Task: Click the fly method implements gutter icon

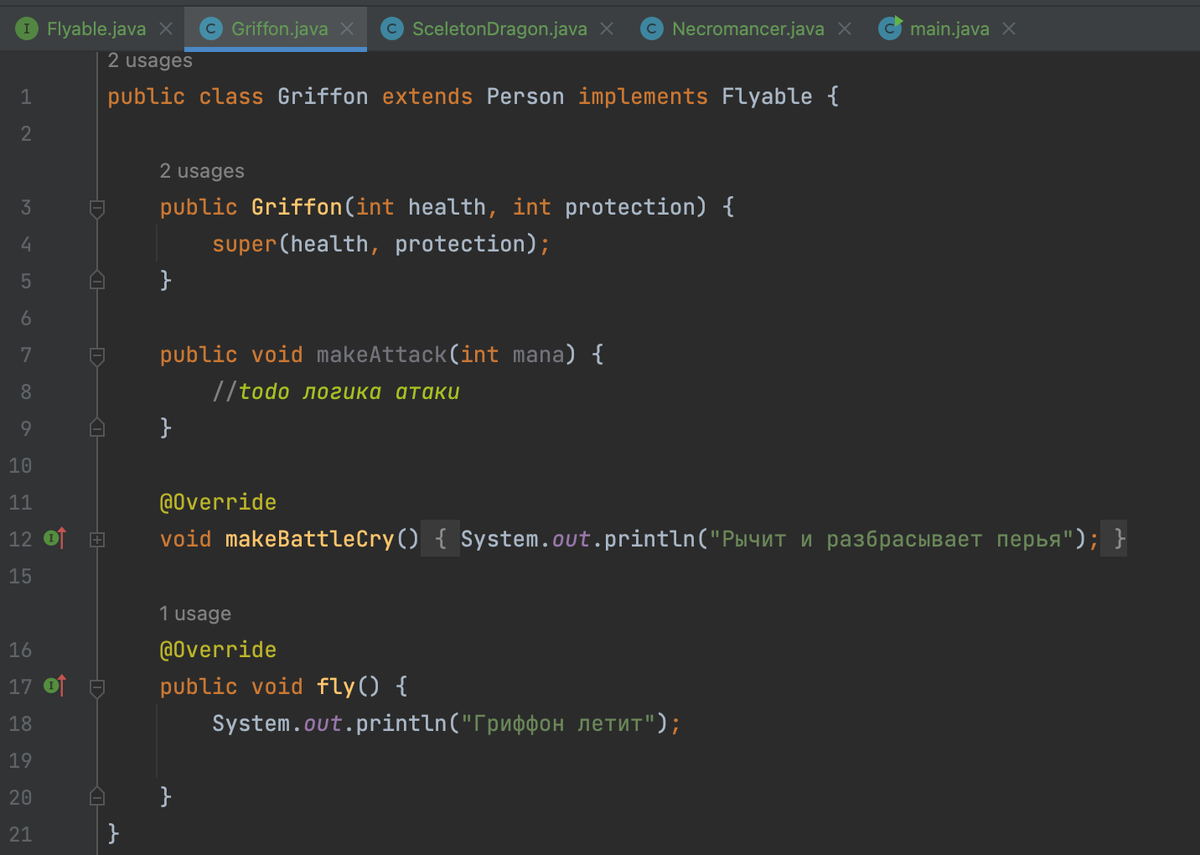Action: click(x=55, y=686)
